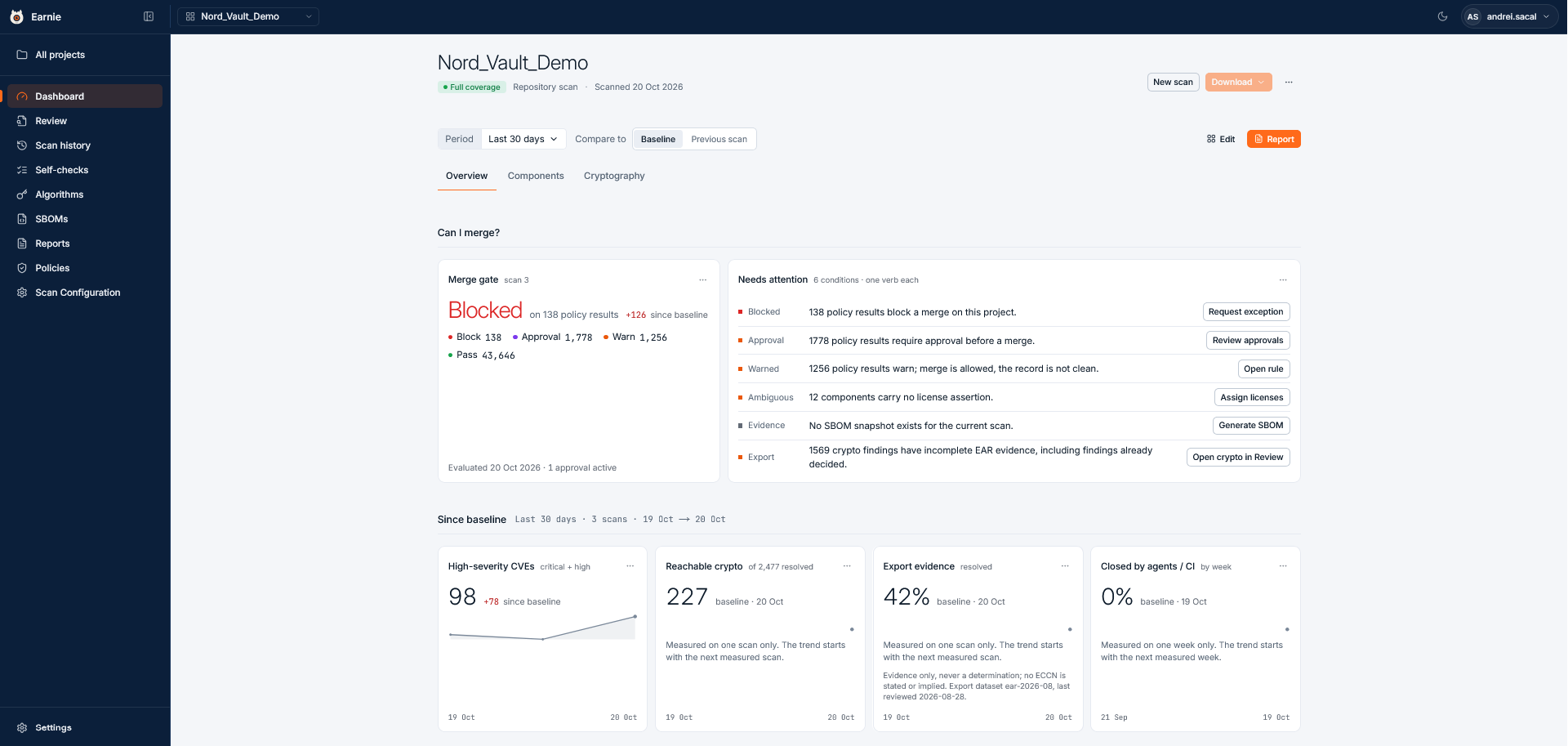Open Dashboard in sidebar
1568x746 pixels.
85,96
